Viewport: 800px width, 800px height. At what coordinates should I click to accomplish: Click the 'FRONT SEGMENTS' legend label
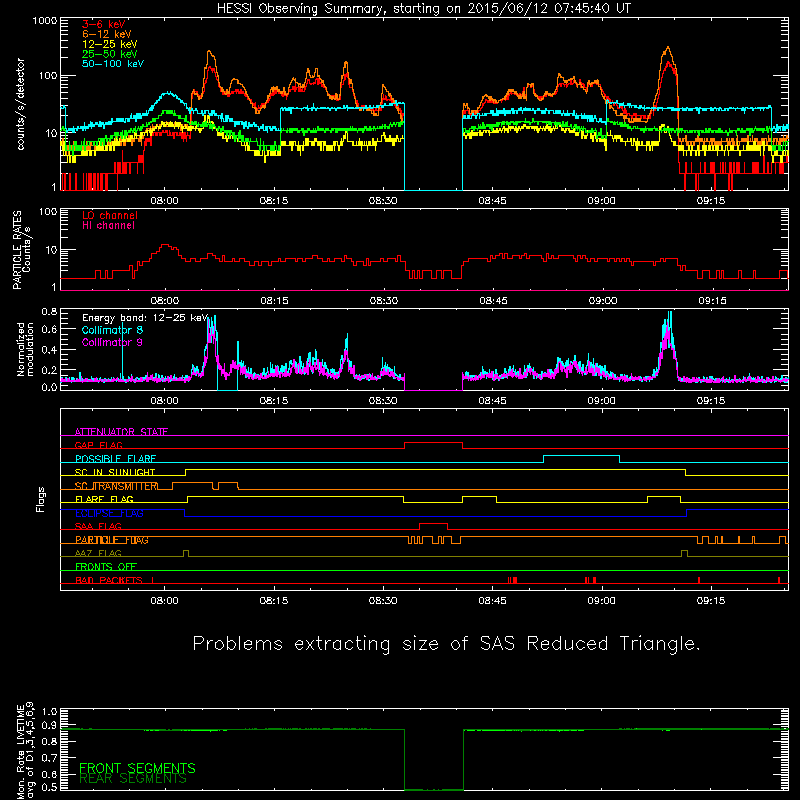137,768
